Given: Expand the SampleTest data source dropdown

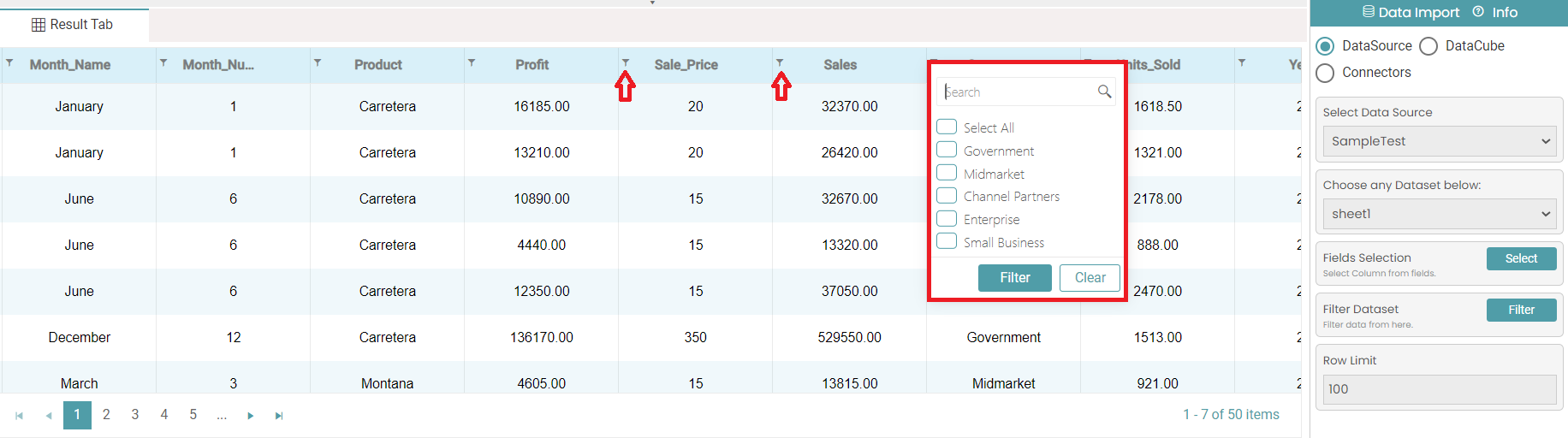Looking at the screenshot, I should [1440, 141].
